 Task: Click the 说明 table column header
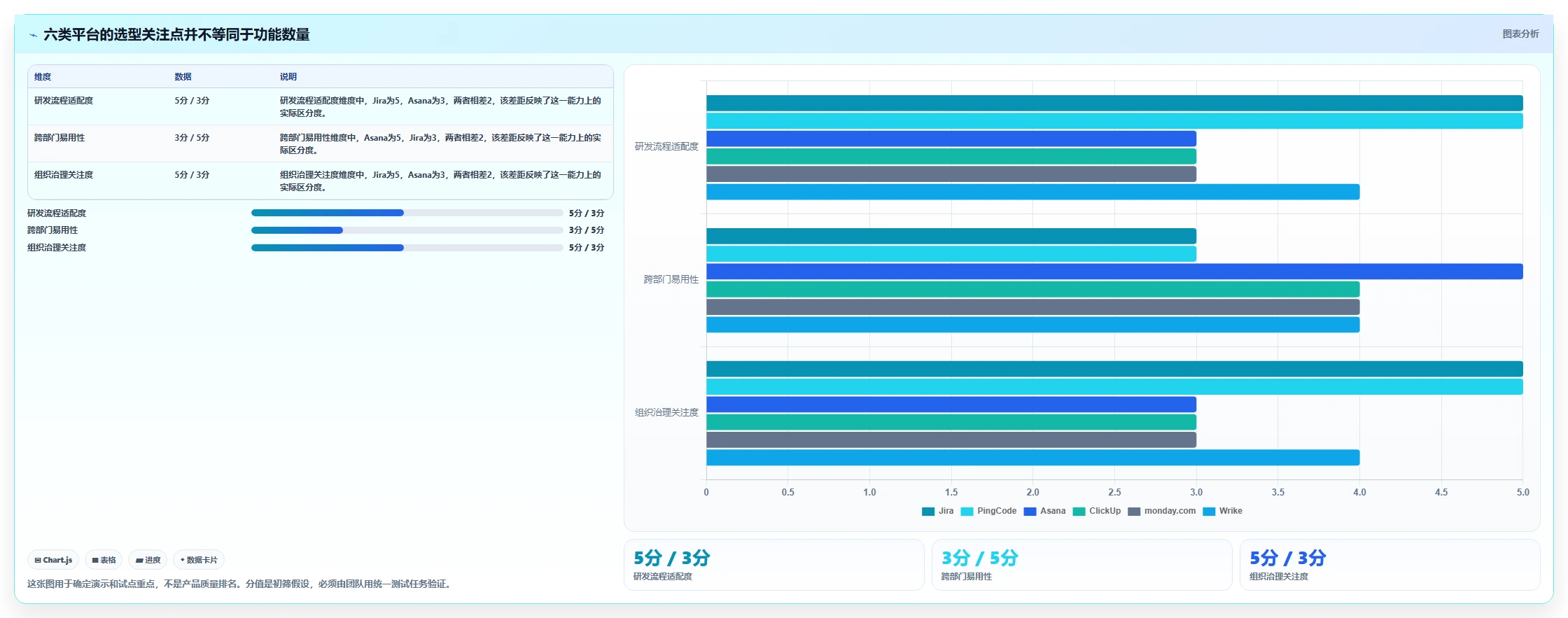click(288, 77)
